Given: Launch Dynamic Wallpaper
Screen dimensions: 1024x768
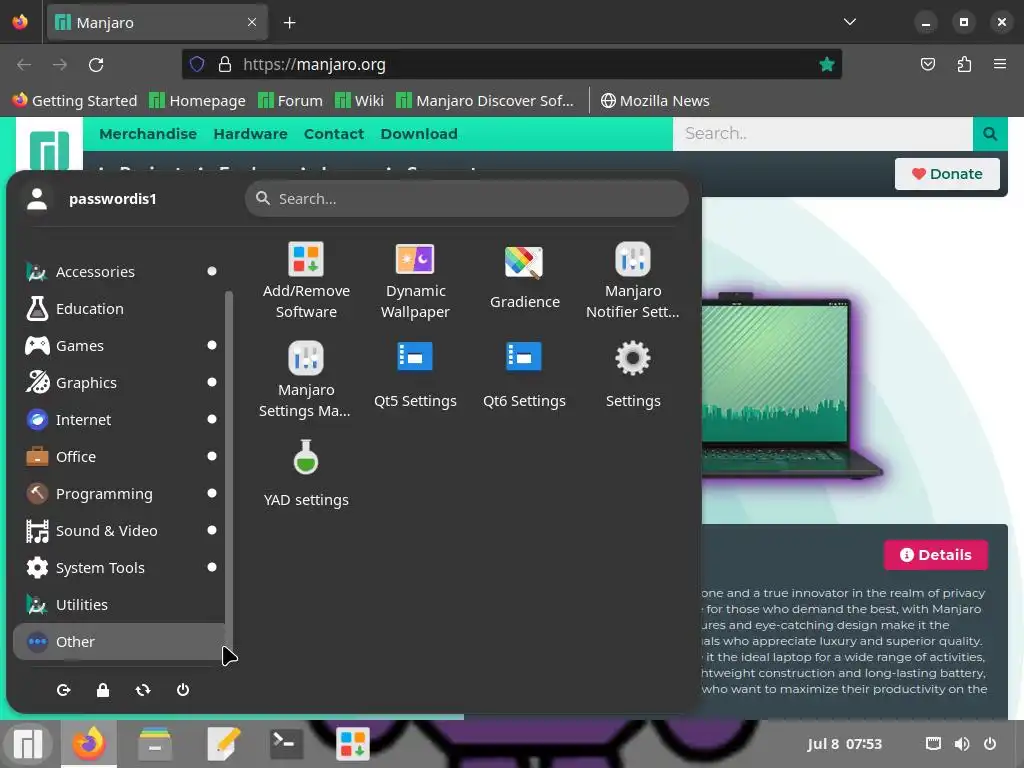Looking at the screenshot, I should point(415,280).
